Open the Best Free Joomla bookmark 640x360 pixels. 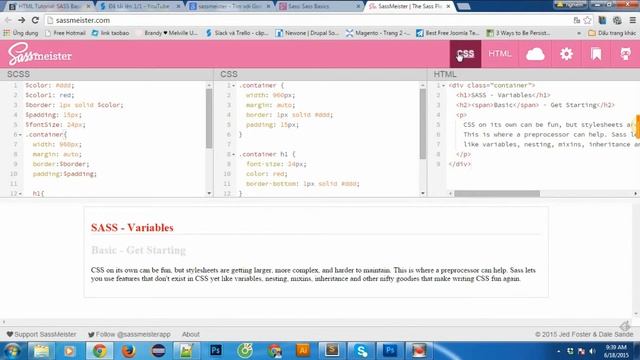pyautogui.click(x=448, y=33)
